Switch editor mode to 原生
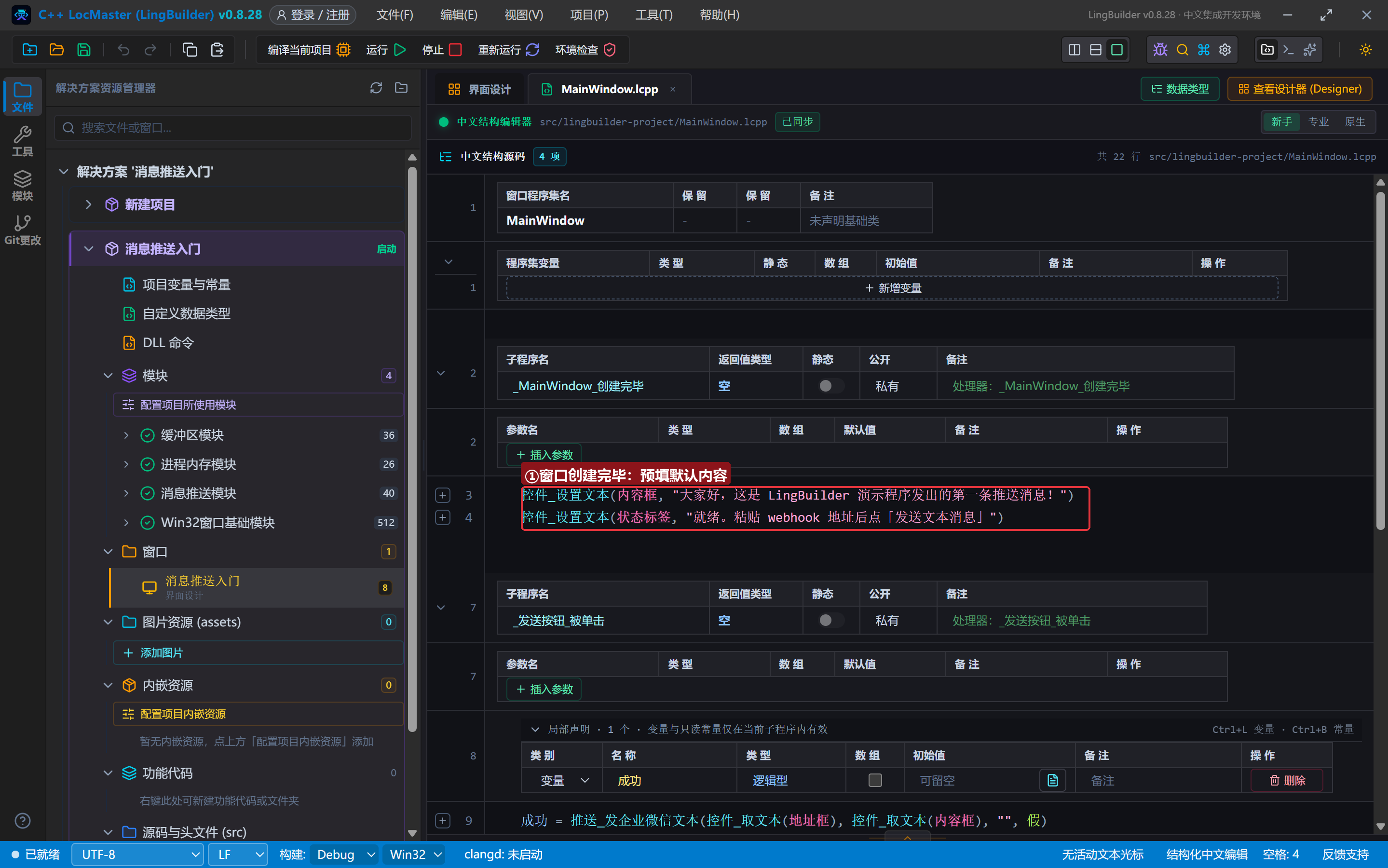 (x=1355, y=122)
